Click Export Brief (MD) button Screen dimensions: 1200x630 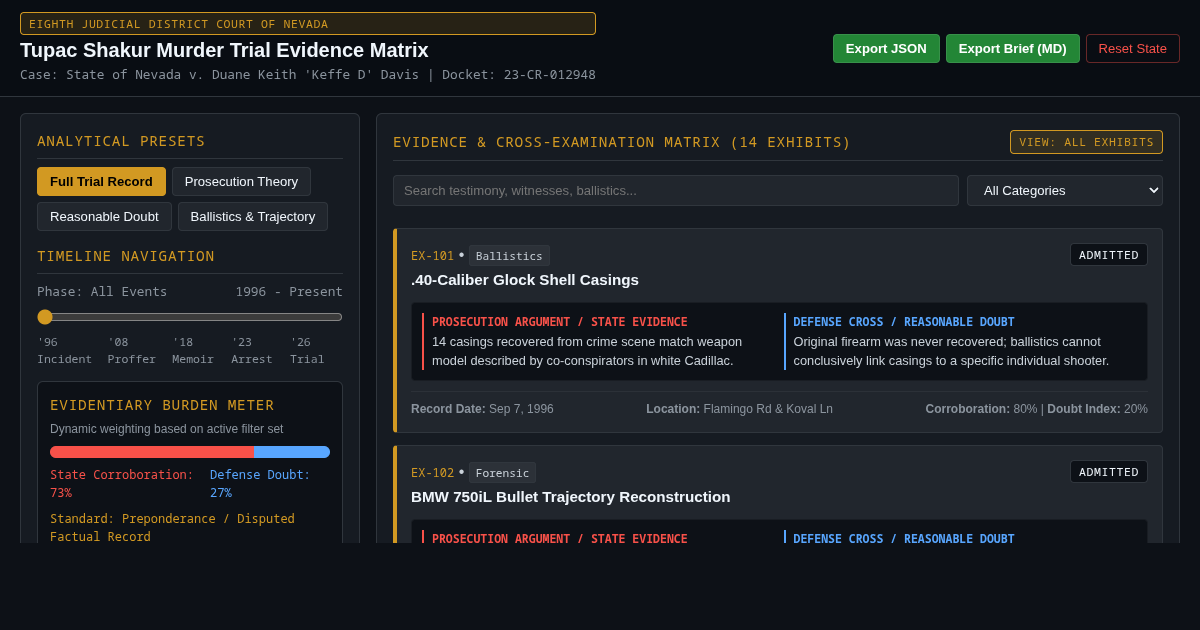tap(1013, 48)
